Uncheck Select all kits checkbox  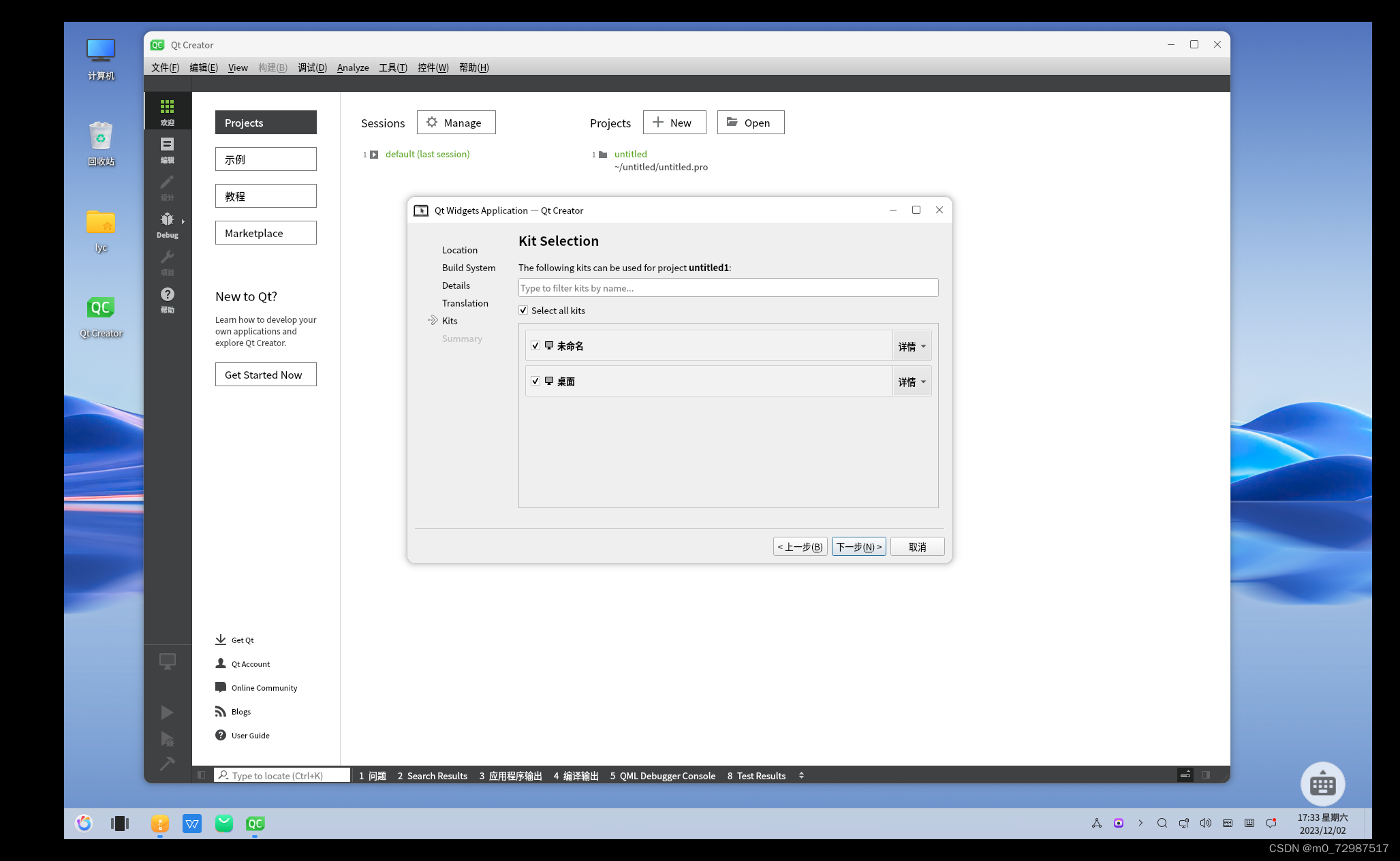coord(523,311)
